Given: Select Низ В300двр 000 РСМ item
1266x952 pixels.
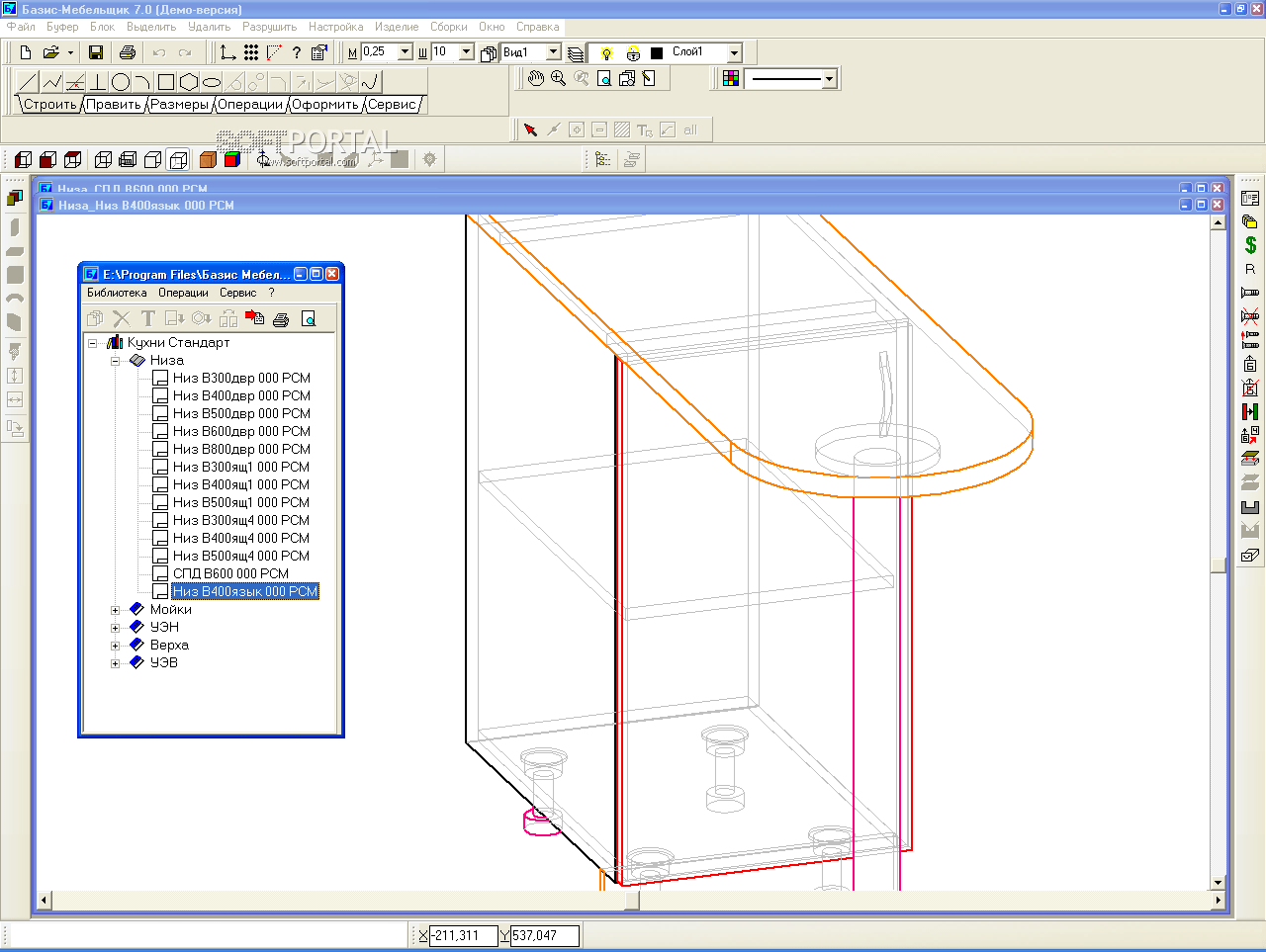Looking at the screenshot, I should pos(241,378).
